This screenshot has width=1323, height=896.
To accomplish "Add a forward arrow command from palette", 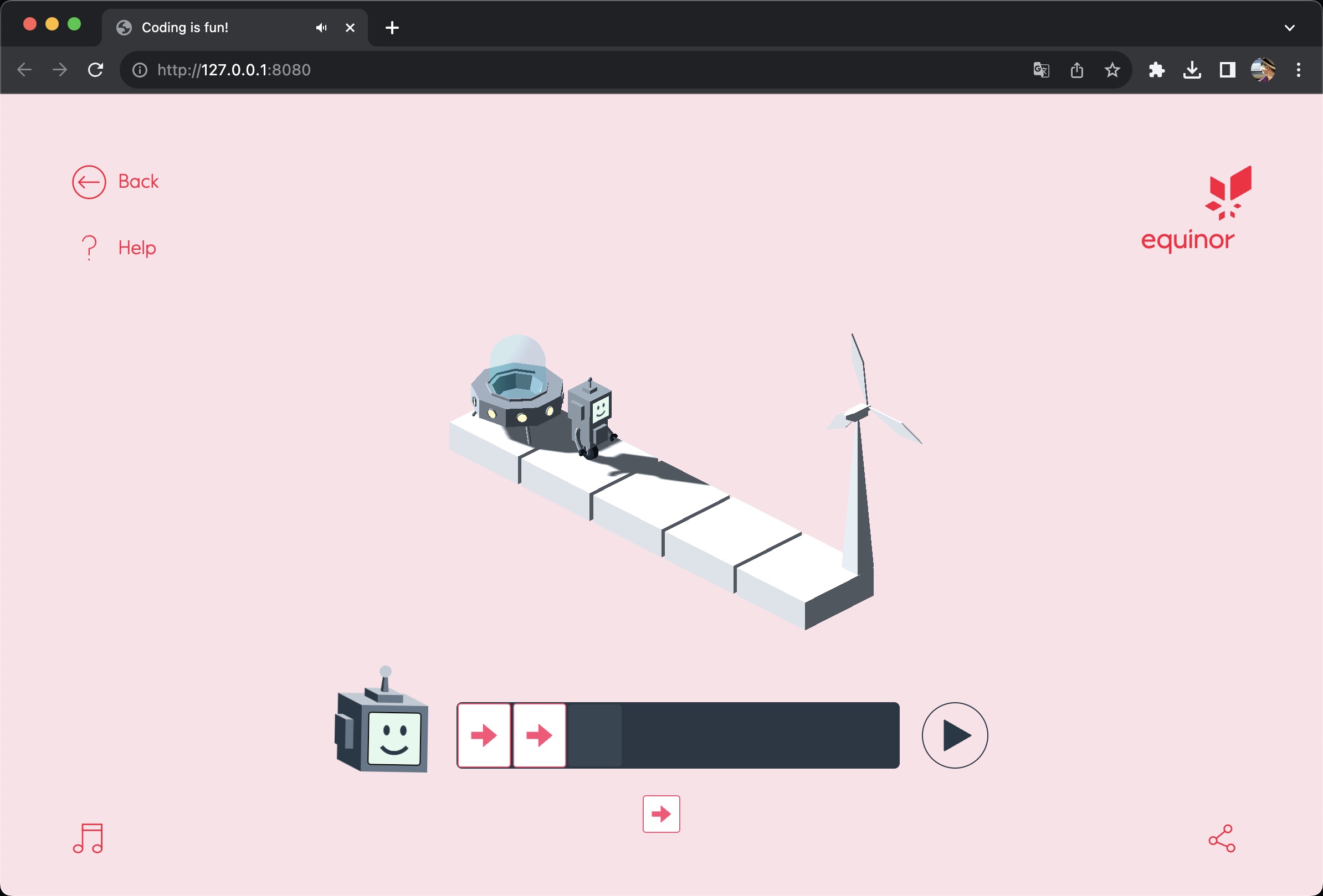I will [661, 813].
